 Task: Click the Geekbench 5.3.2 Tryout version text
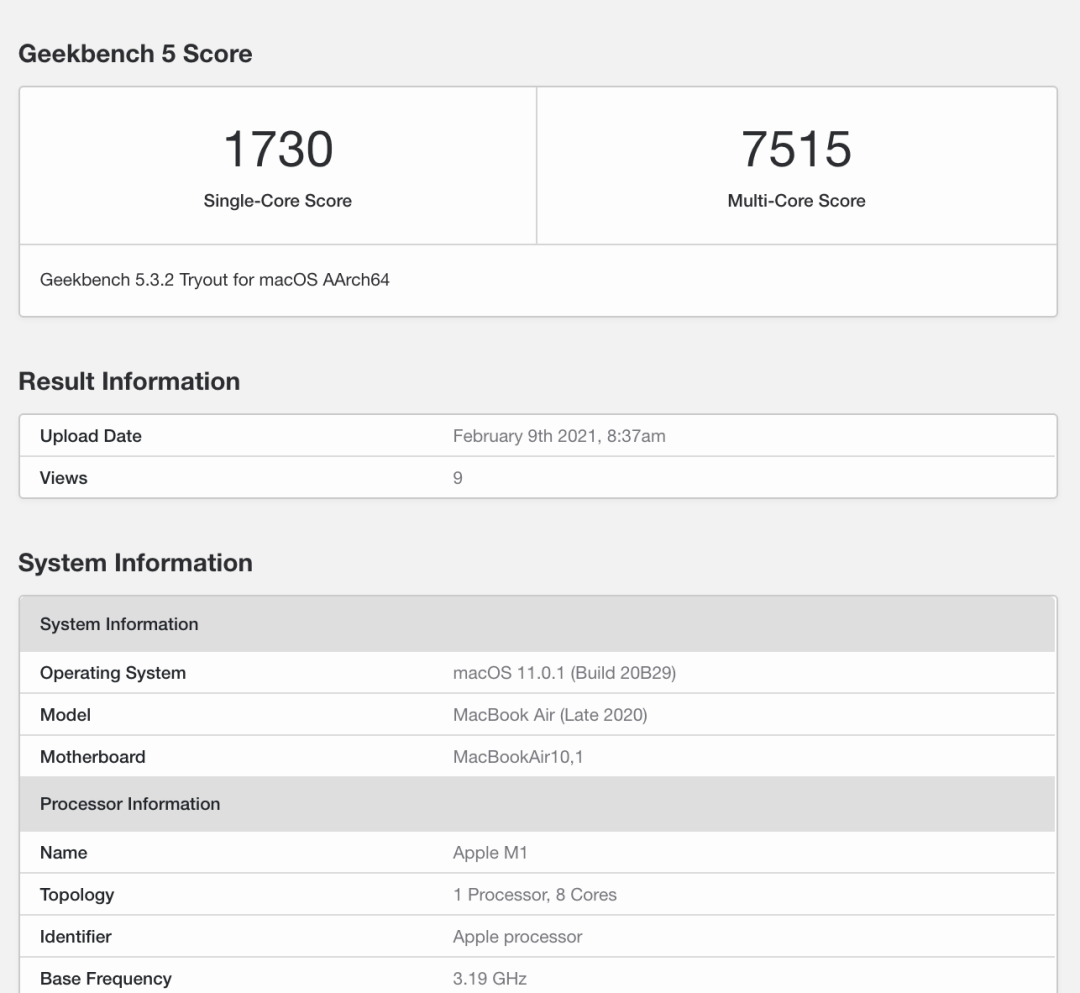pyautogui.click(x=215, y=280)
